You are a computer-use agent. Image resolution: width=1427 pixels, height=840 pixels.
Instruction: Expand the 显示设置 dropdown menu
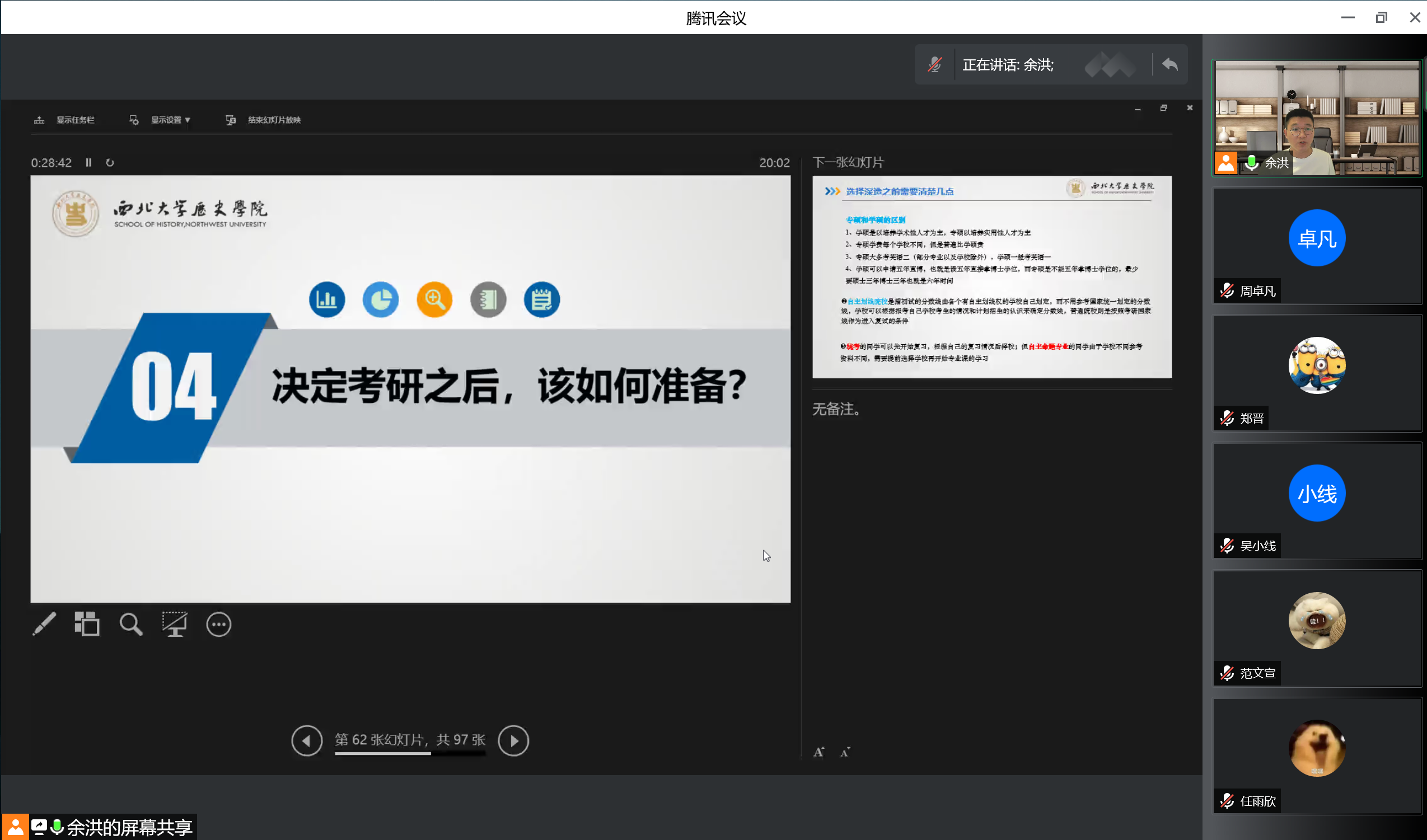click(169, 120)
